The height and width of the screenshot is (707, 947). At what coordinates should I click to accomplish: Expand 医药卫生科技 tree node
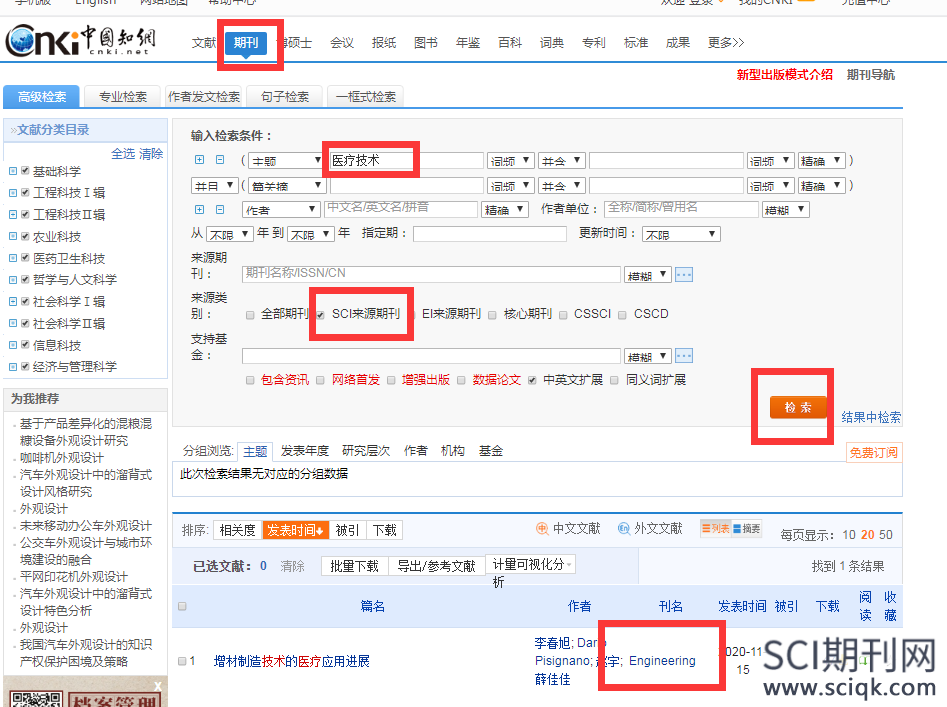(13, 258)
